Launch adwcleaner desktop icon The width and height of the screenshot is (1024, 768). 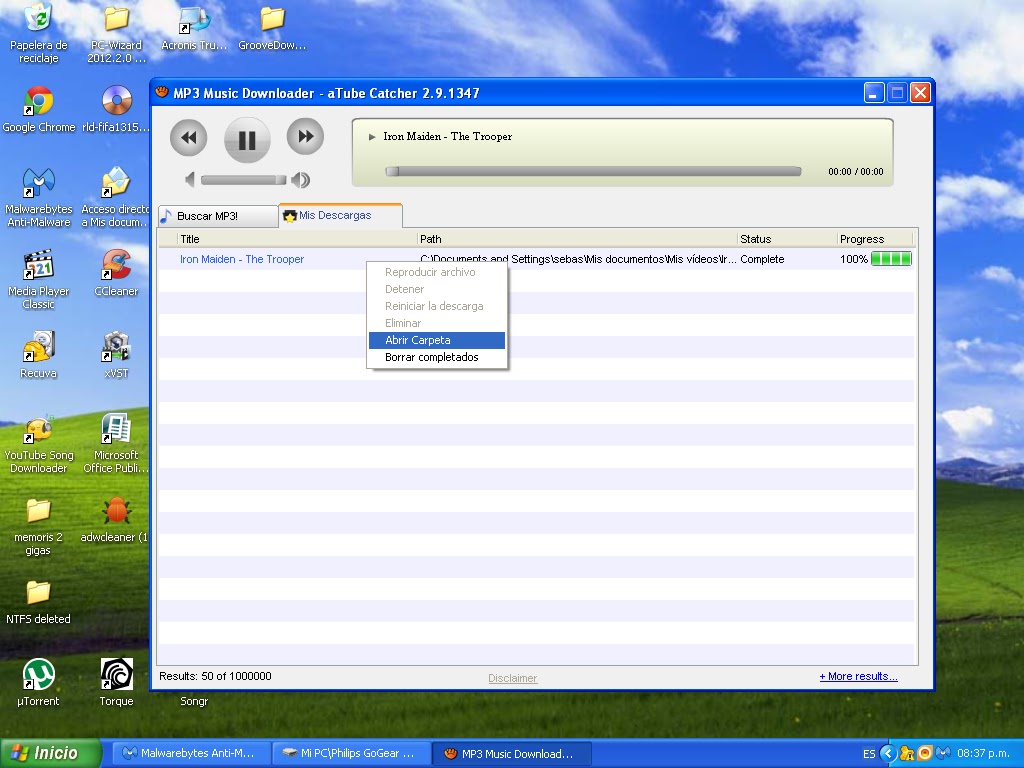(116, 520)
